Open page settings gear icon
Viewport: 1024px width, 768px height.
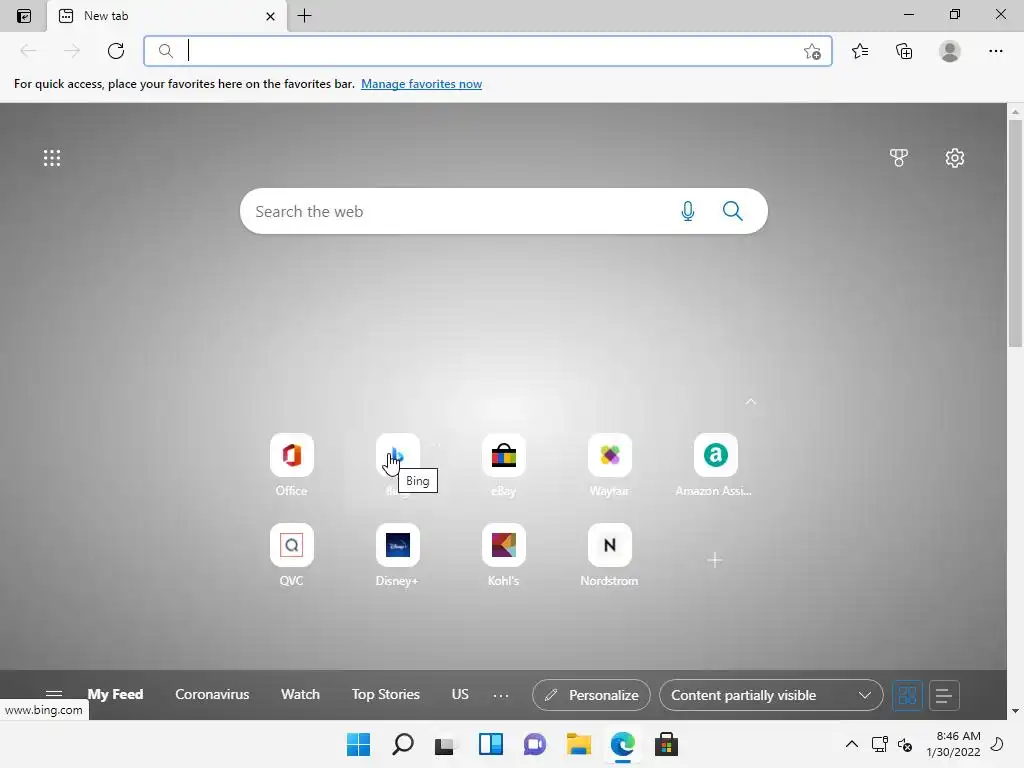coord(955,158)
